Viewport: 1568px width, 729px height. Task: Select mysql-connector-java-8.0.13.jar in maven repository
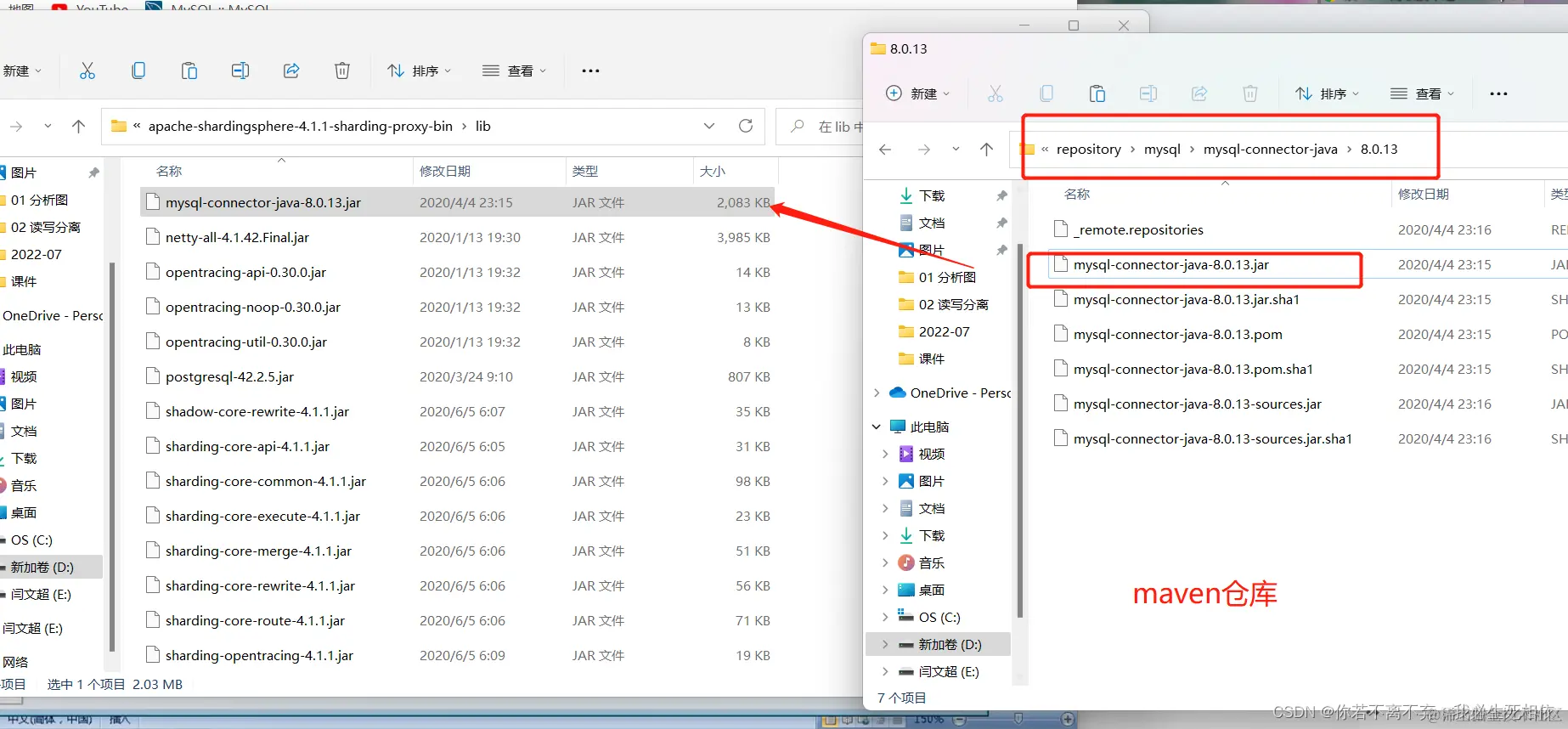pos(1170,265)
